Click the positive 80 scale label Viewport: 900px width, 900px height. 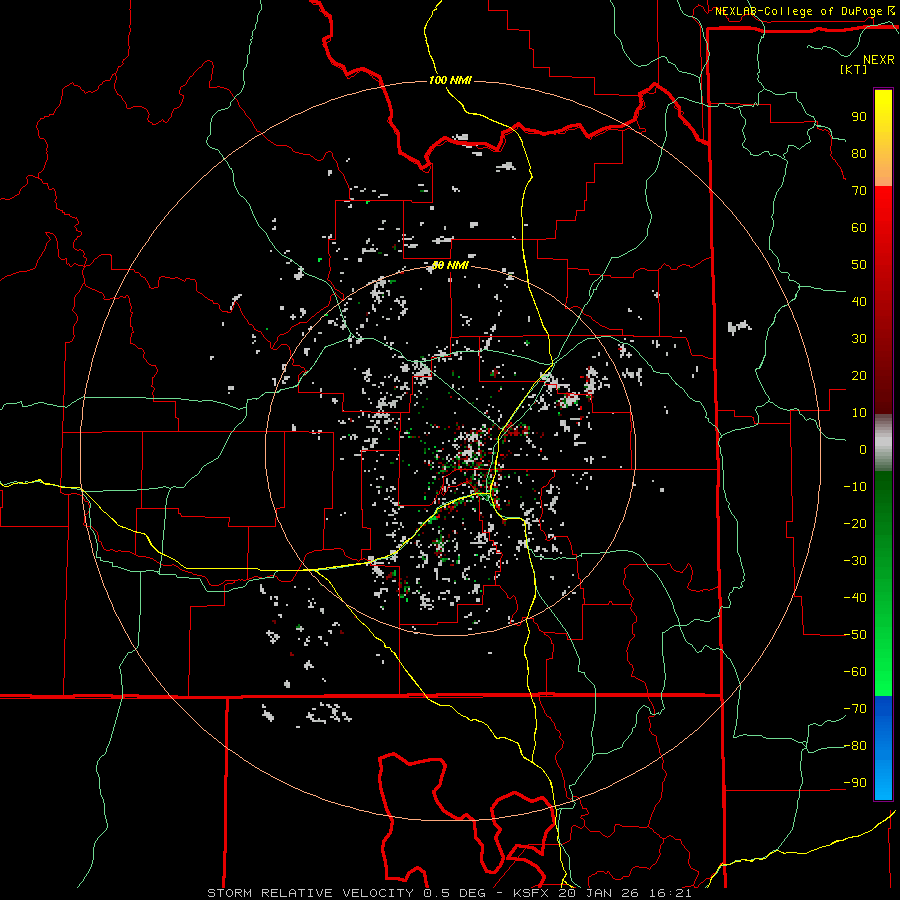pos(859,153)
